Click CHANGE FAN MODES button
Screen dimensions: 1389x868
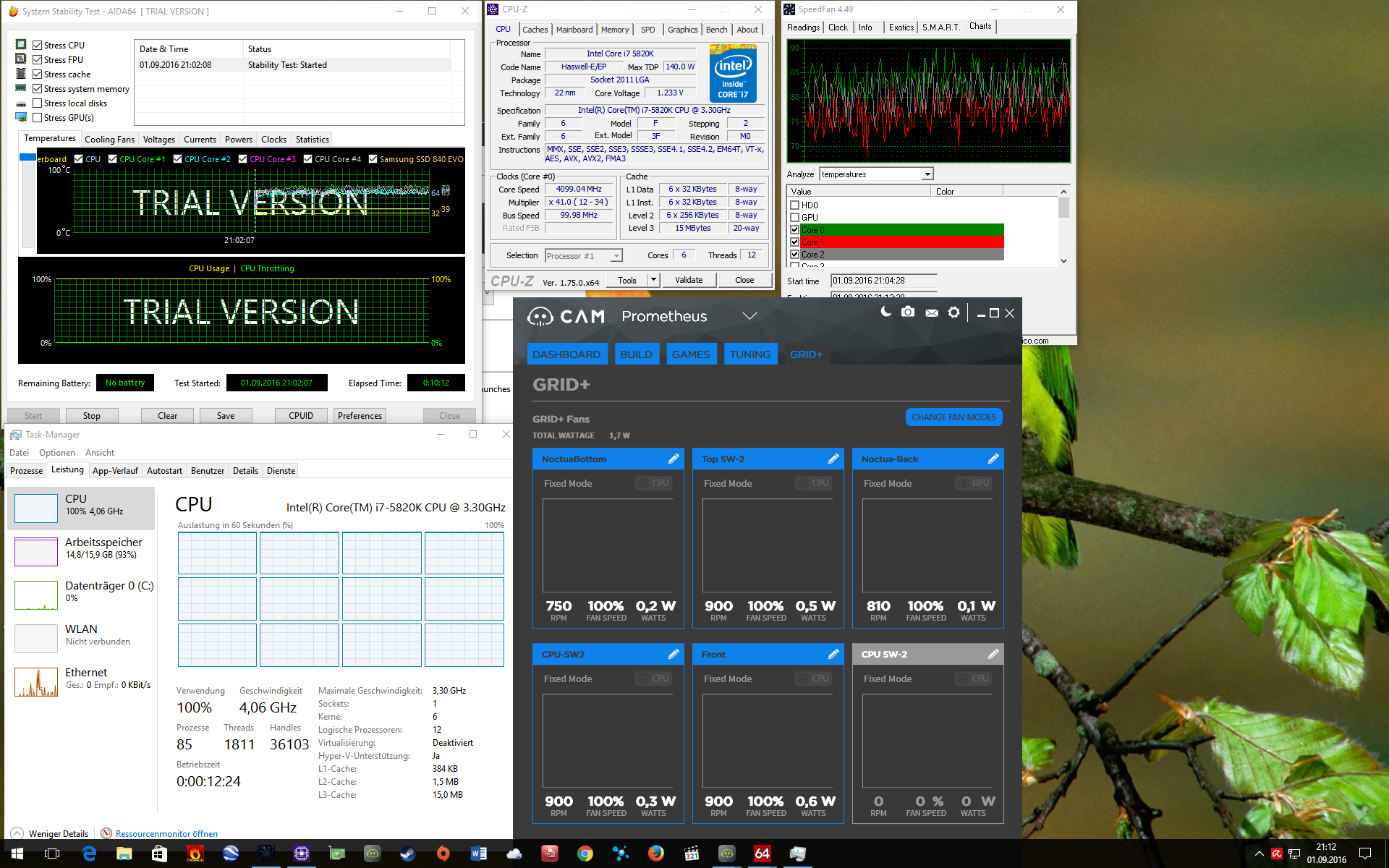click(953, 417)
